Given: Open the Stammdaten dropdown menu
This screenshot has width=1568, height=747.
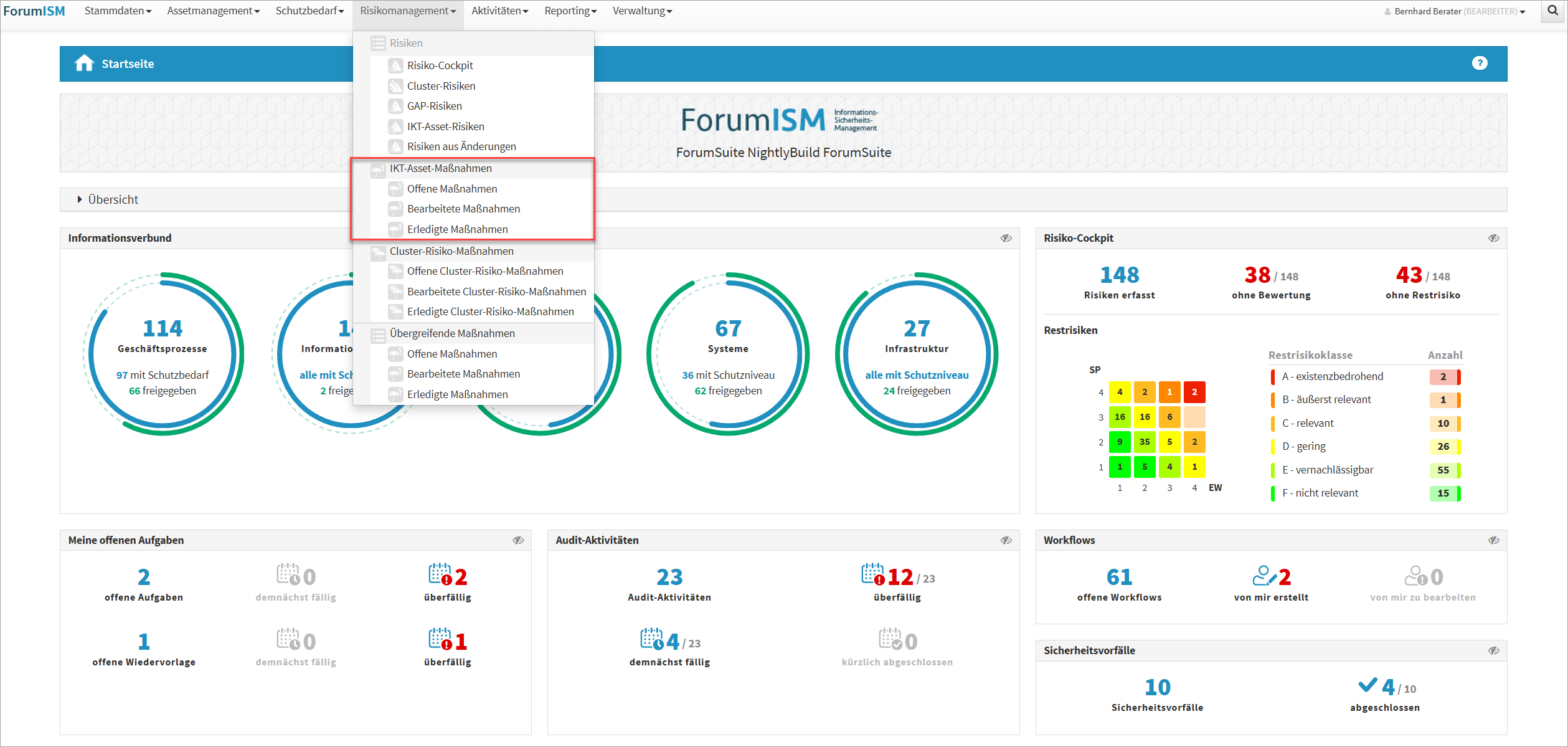Looking at the screenshot, I should tap(118, 11).
